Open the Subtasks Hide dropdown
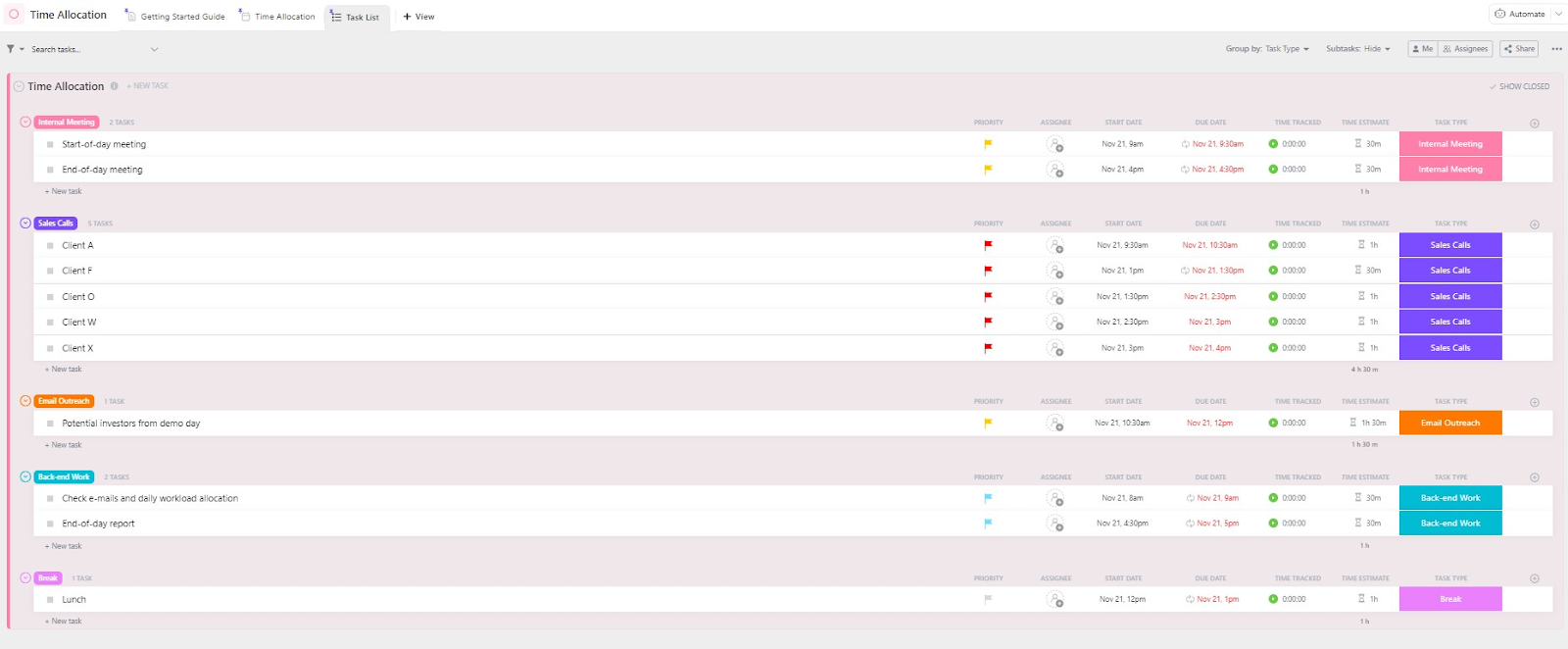This screenshot has width=1568, height=649. [x=1357, y=49]
